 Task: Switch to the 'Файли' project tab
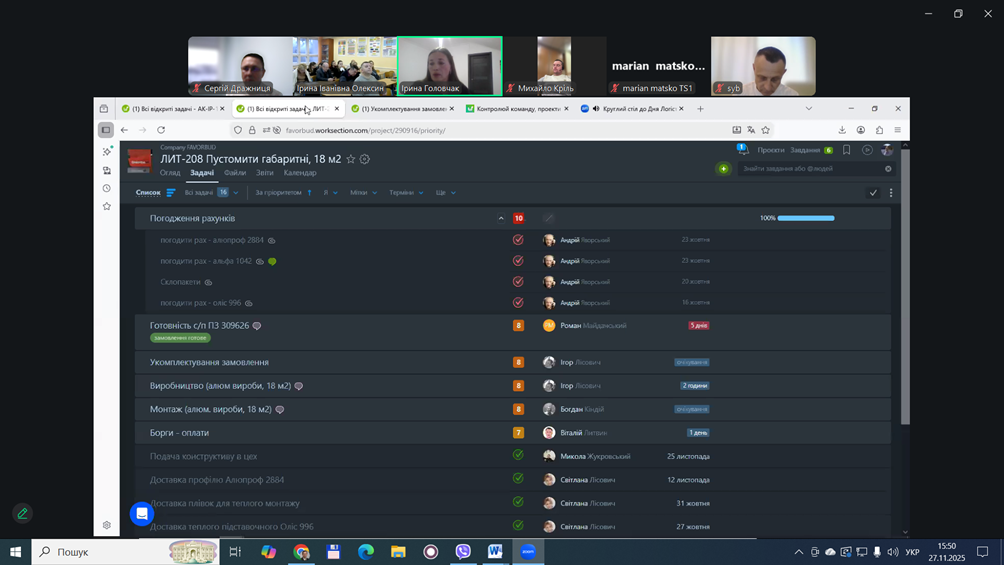coord(235,173)
